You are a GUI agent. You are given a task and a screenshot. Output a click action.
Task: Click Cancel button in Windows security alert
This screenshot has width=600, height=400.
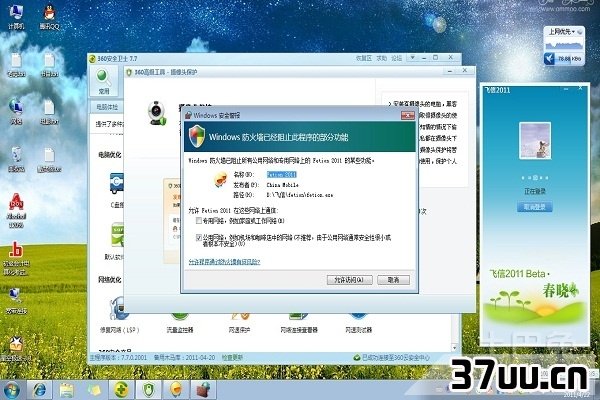pos(393,280)
